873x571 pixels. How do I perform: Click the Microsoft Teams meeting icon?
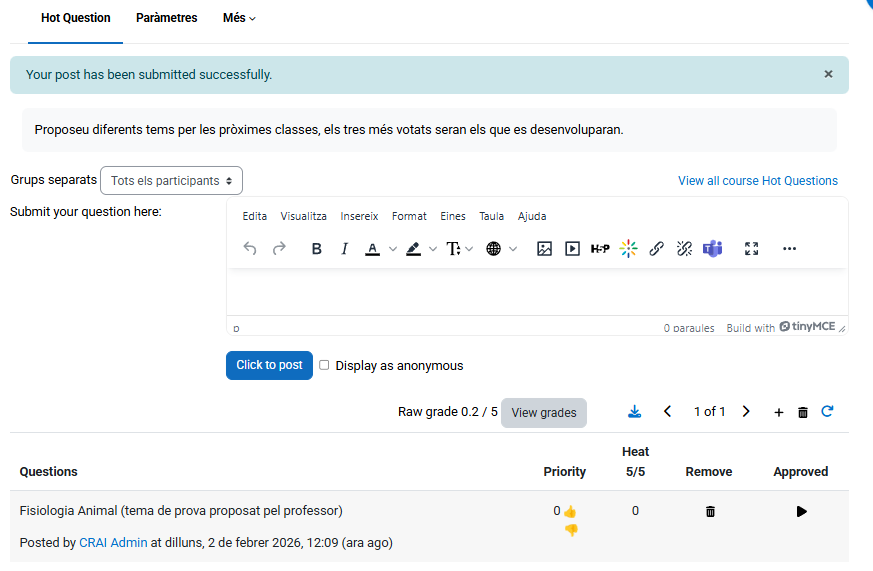pos(712,249)
